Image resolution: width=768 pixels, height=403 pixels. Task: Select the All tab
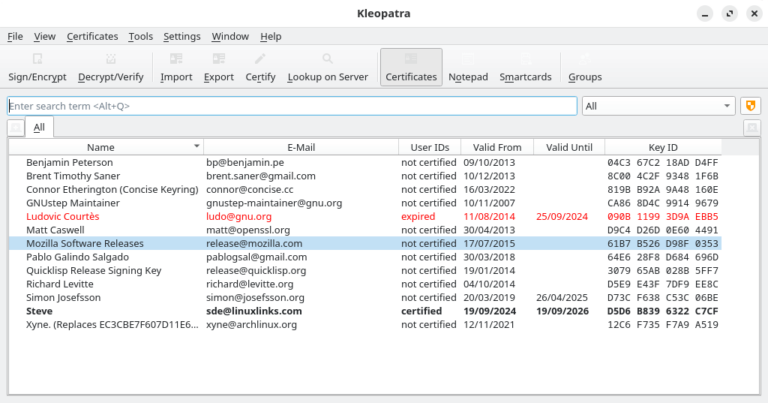(x=39, y=127)
